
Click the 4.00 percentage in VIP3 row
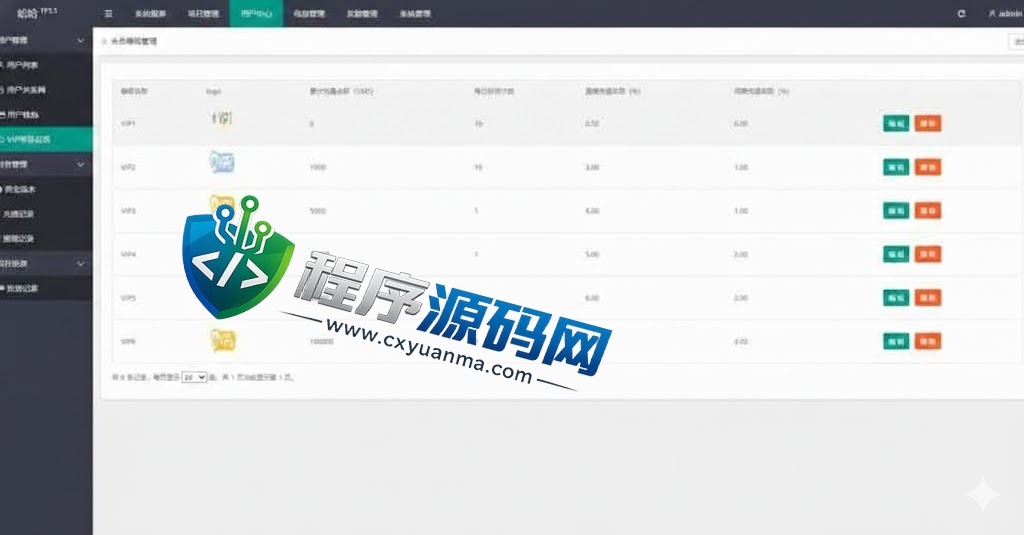pos(592,211)
